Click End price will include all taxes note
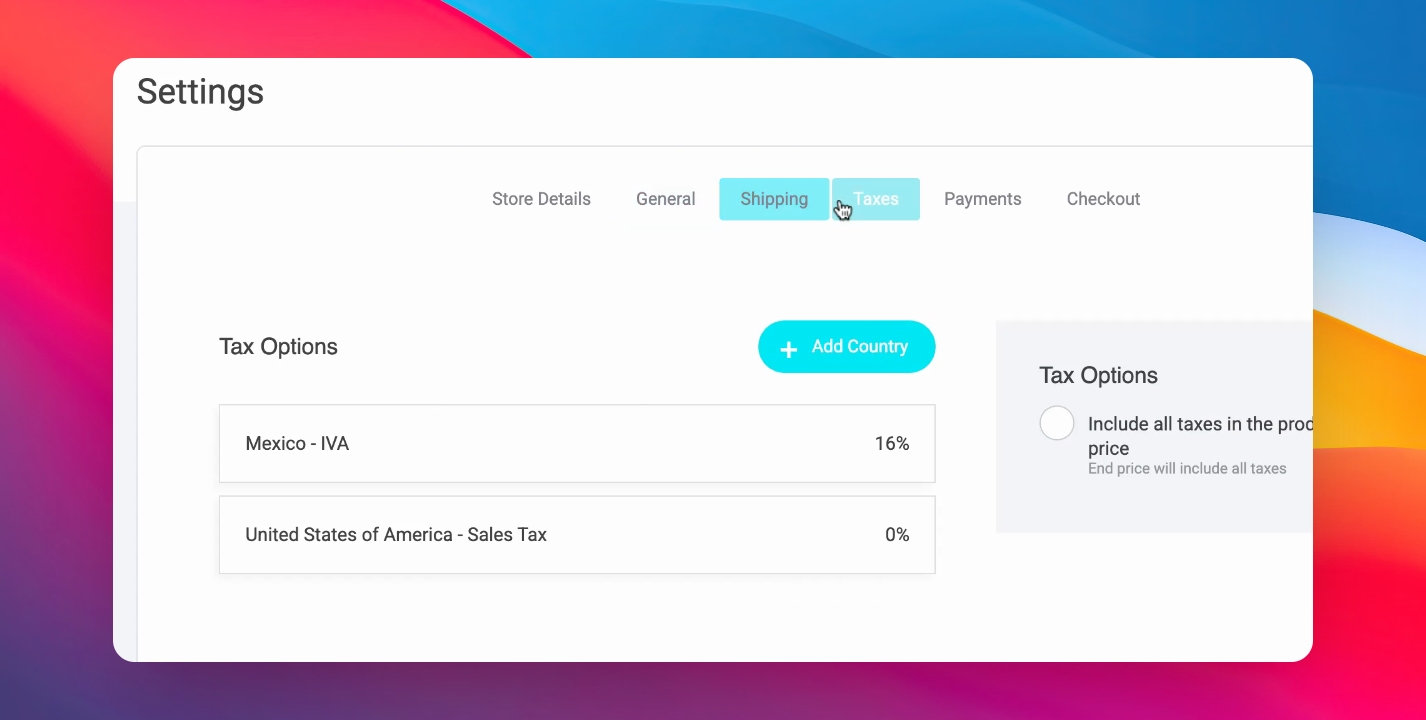 (x=1187, y=468)
